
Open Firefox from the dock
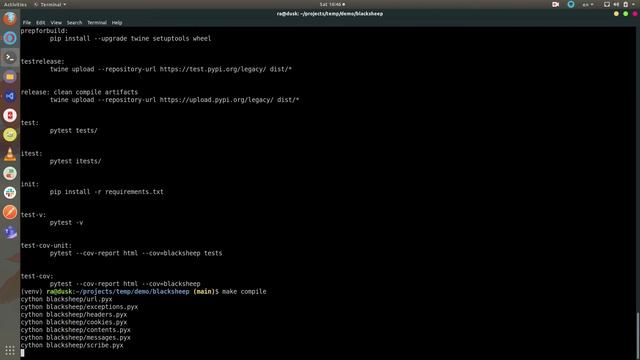coord(10,19)
